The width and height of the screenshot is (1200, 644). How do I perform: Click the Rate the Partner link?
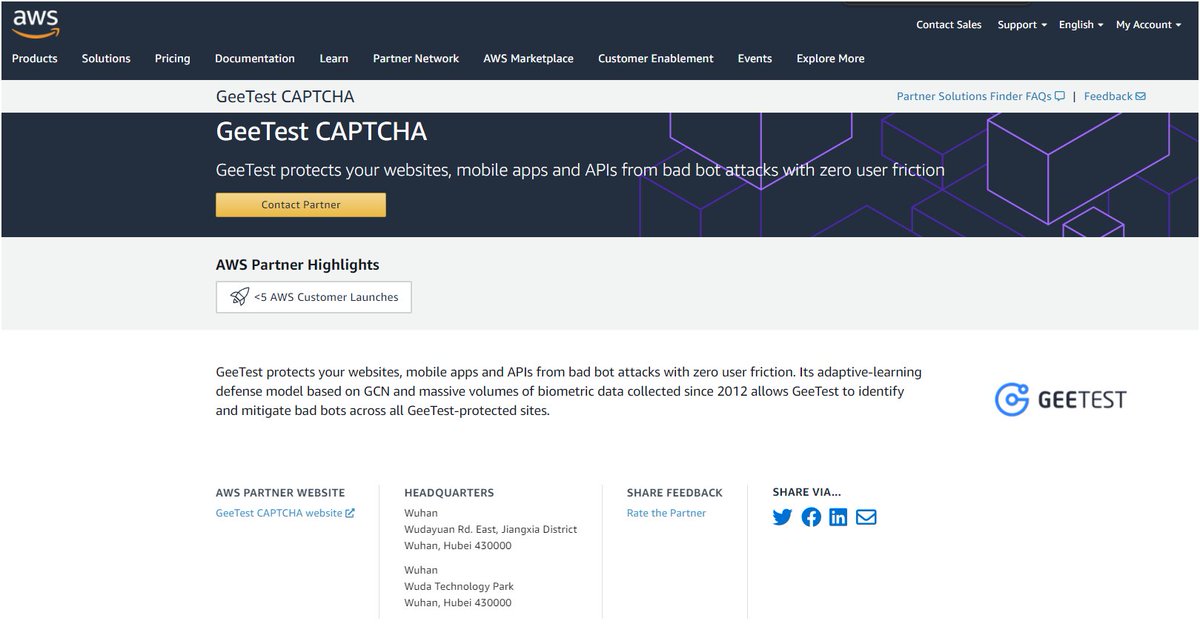pos(666,513)
